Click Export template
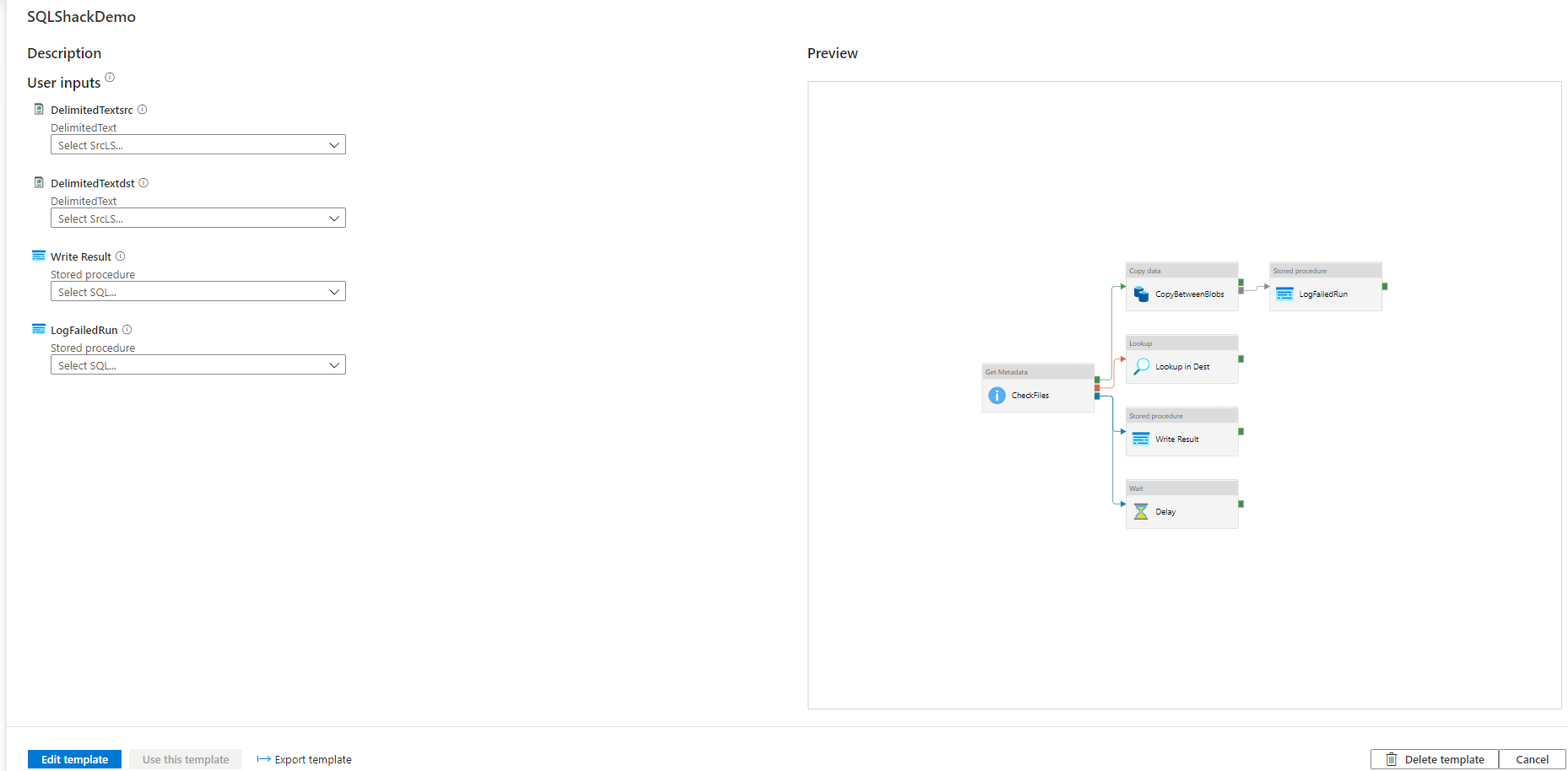 point(305,759)
